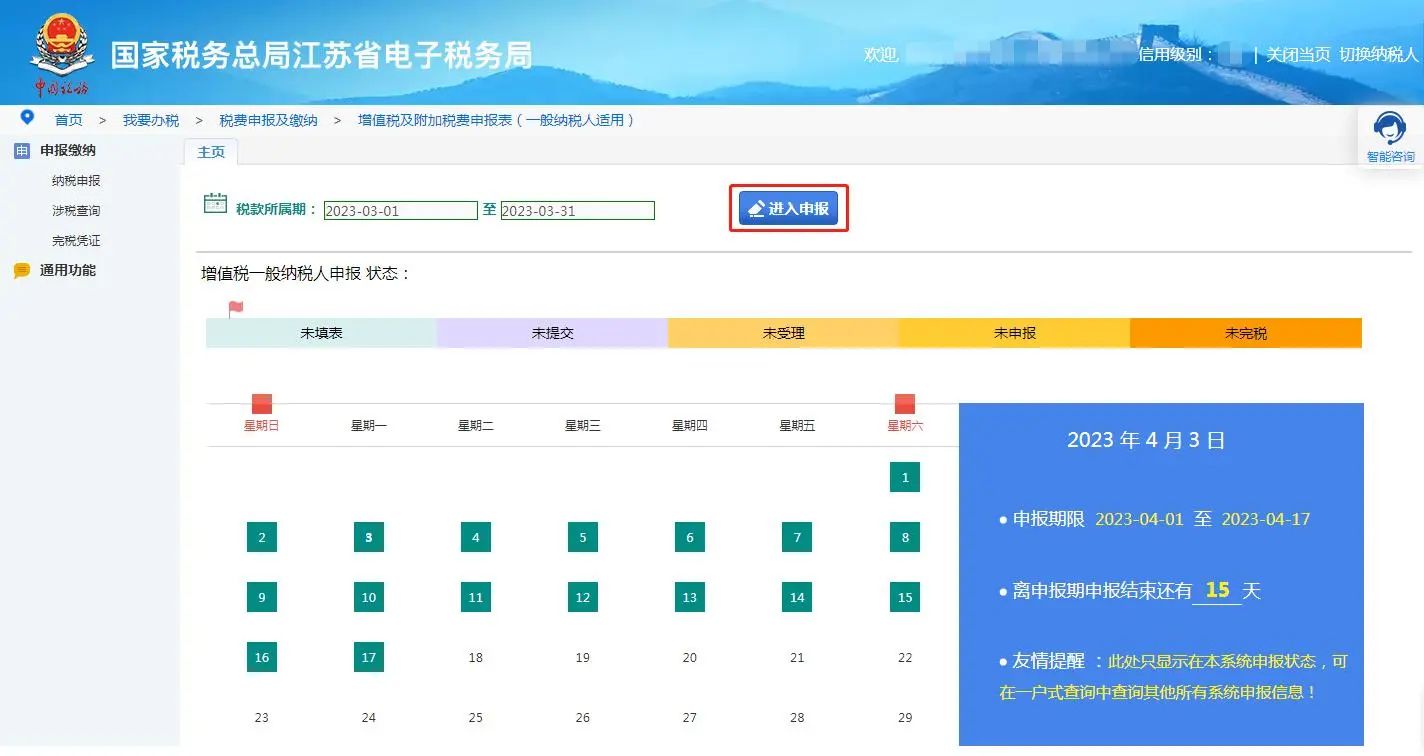The height and width of the screenshot is (756, 1424).
Task: Click the red flag status marker
Action: coord(236,309)
